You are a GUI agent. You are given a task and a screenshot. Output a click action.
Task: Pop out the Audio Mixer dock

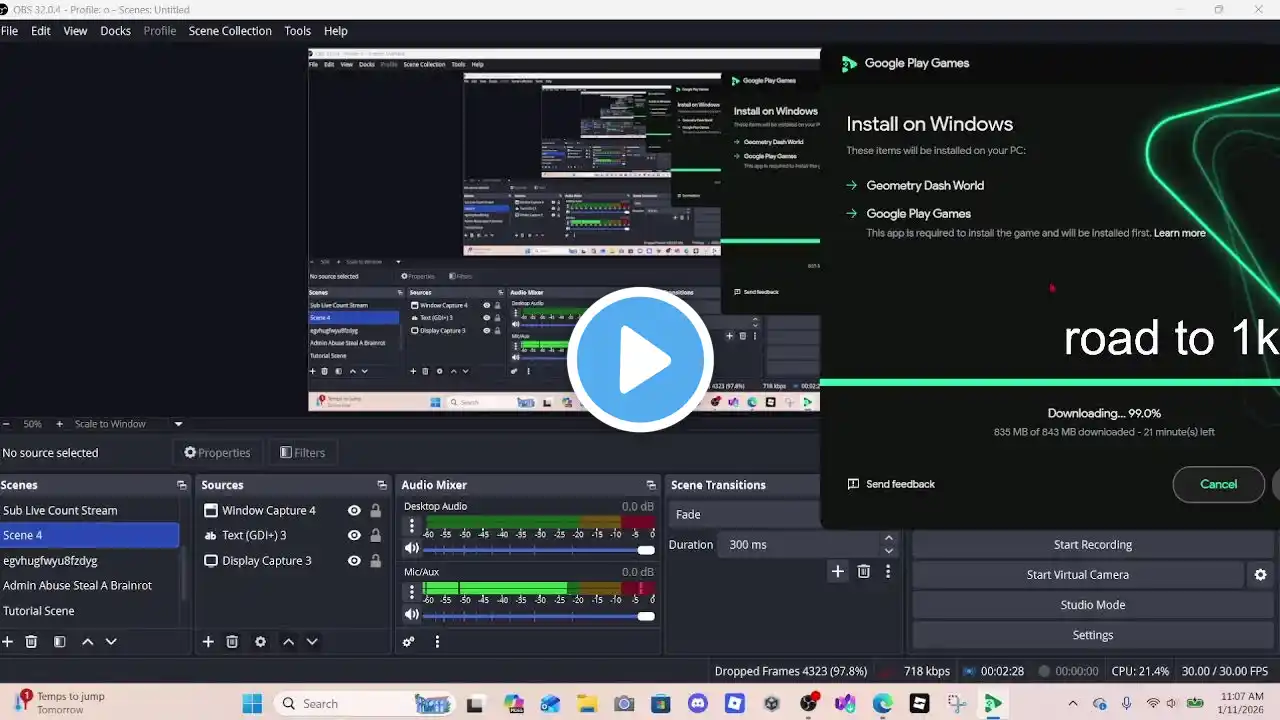tap(651, 485)
